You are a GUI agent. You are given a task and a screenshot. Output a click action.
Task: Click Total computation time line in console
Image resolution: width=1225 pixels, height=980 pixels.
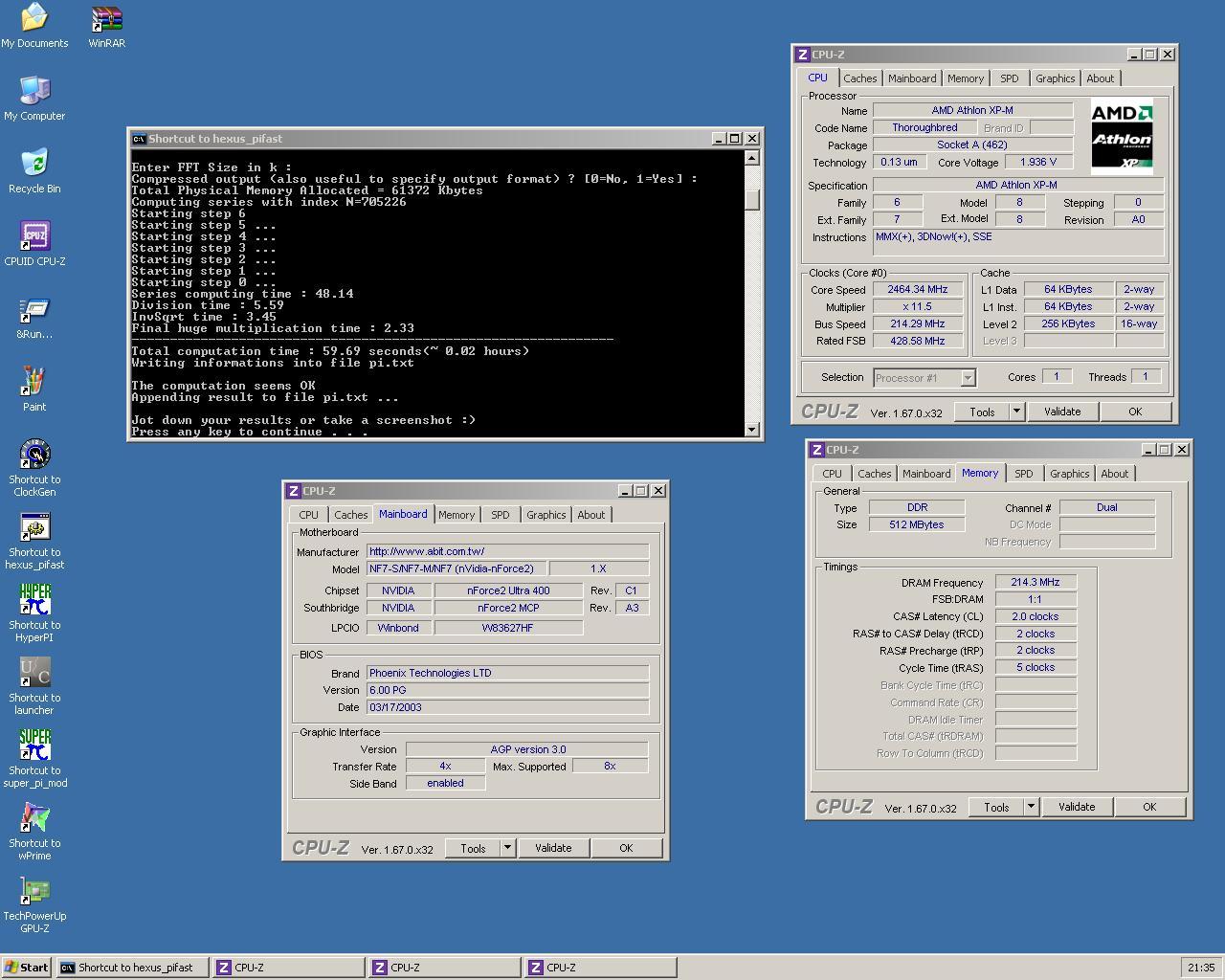pyautogui.click(x=330, y=351)
